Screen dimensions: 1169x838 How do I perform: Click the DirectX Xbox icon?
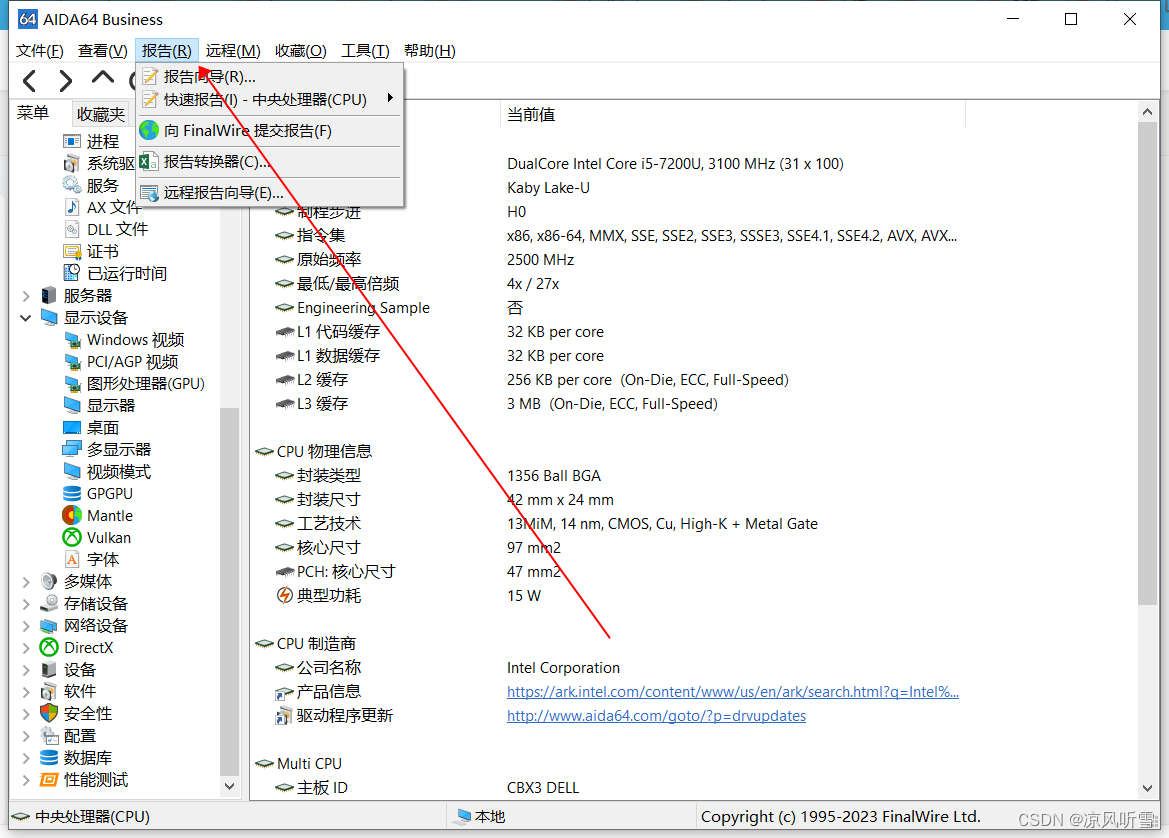48,648
